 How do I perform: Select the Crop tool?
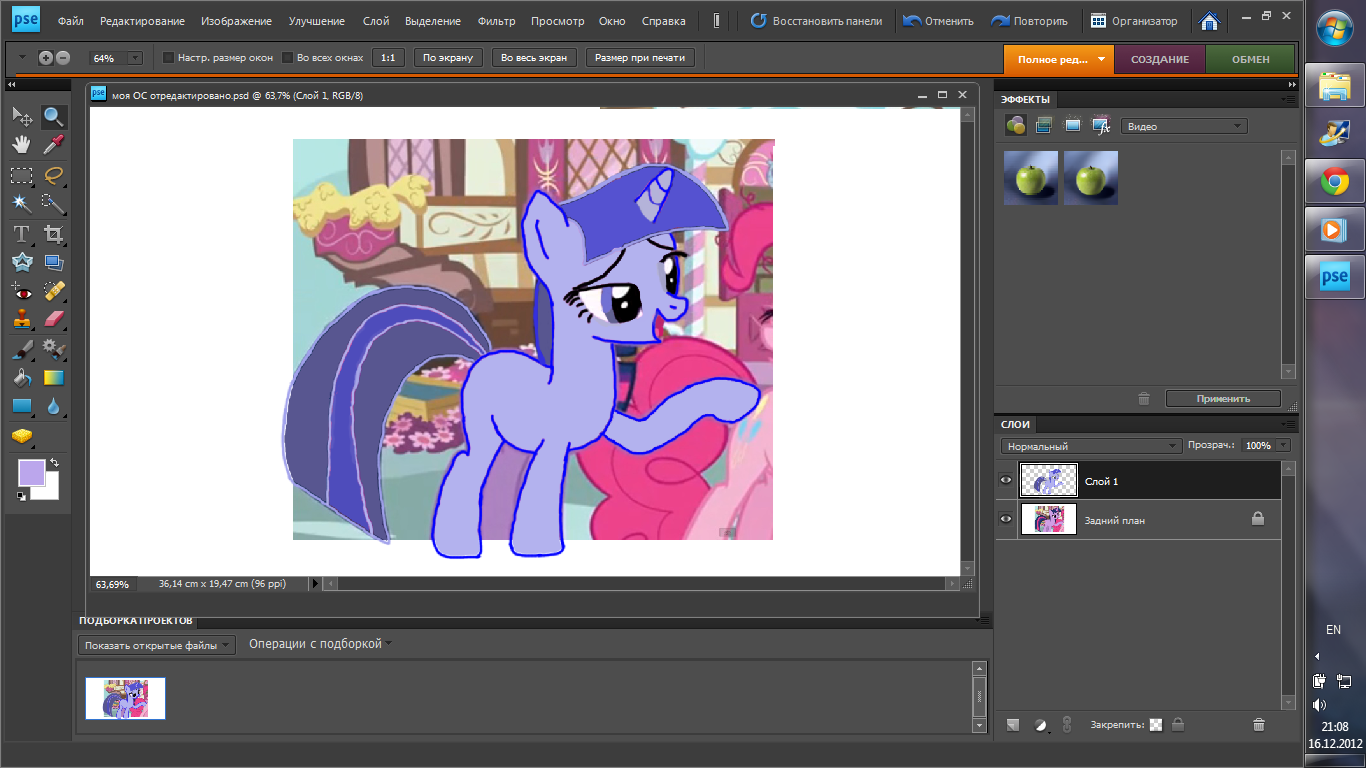point(54,234)
